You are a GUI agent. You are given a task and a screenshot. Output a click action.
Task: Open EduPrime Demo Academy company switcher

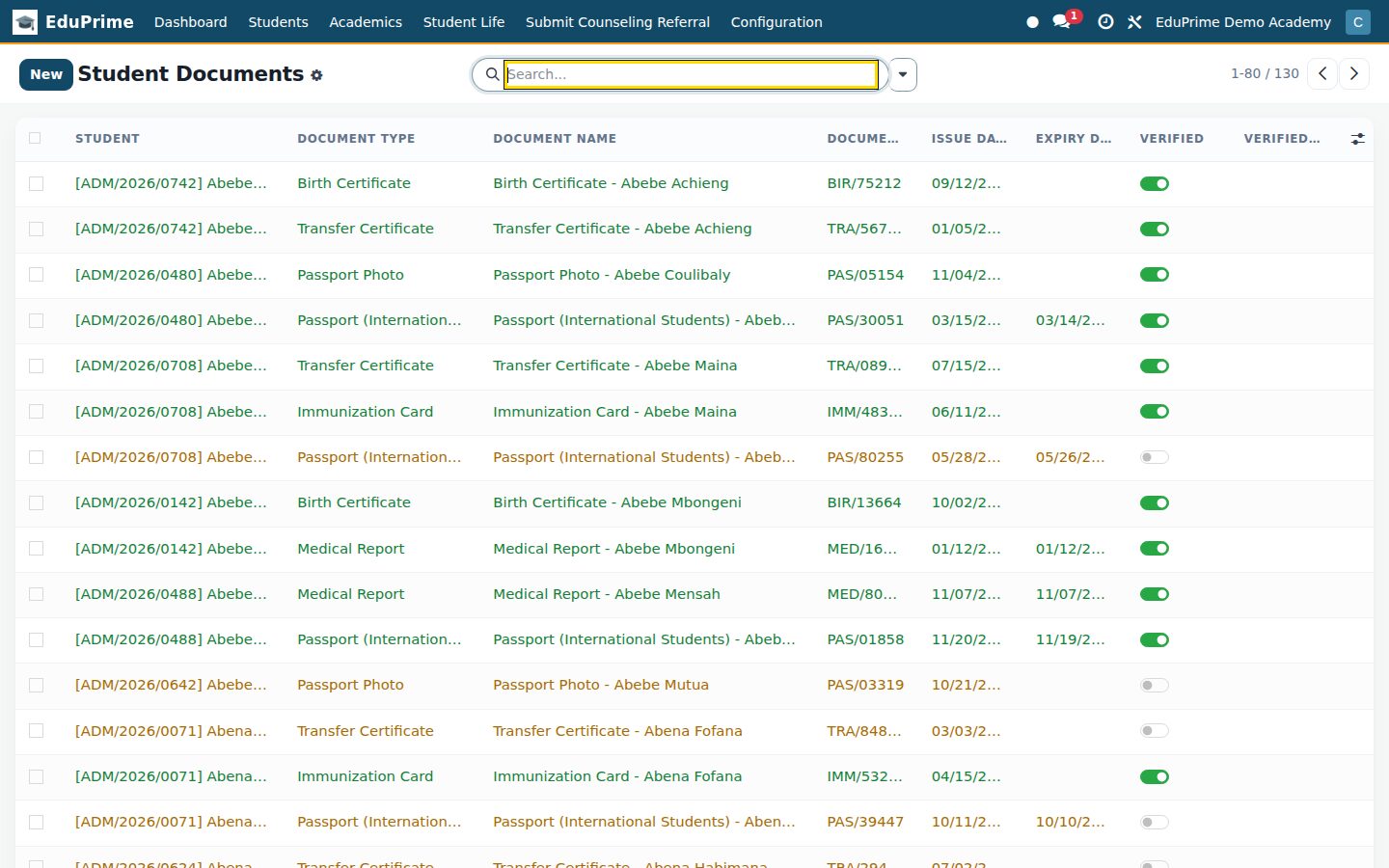coord(1242,21)
